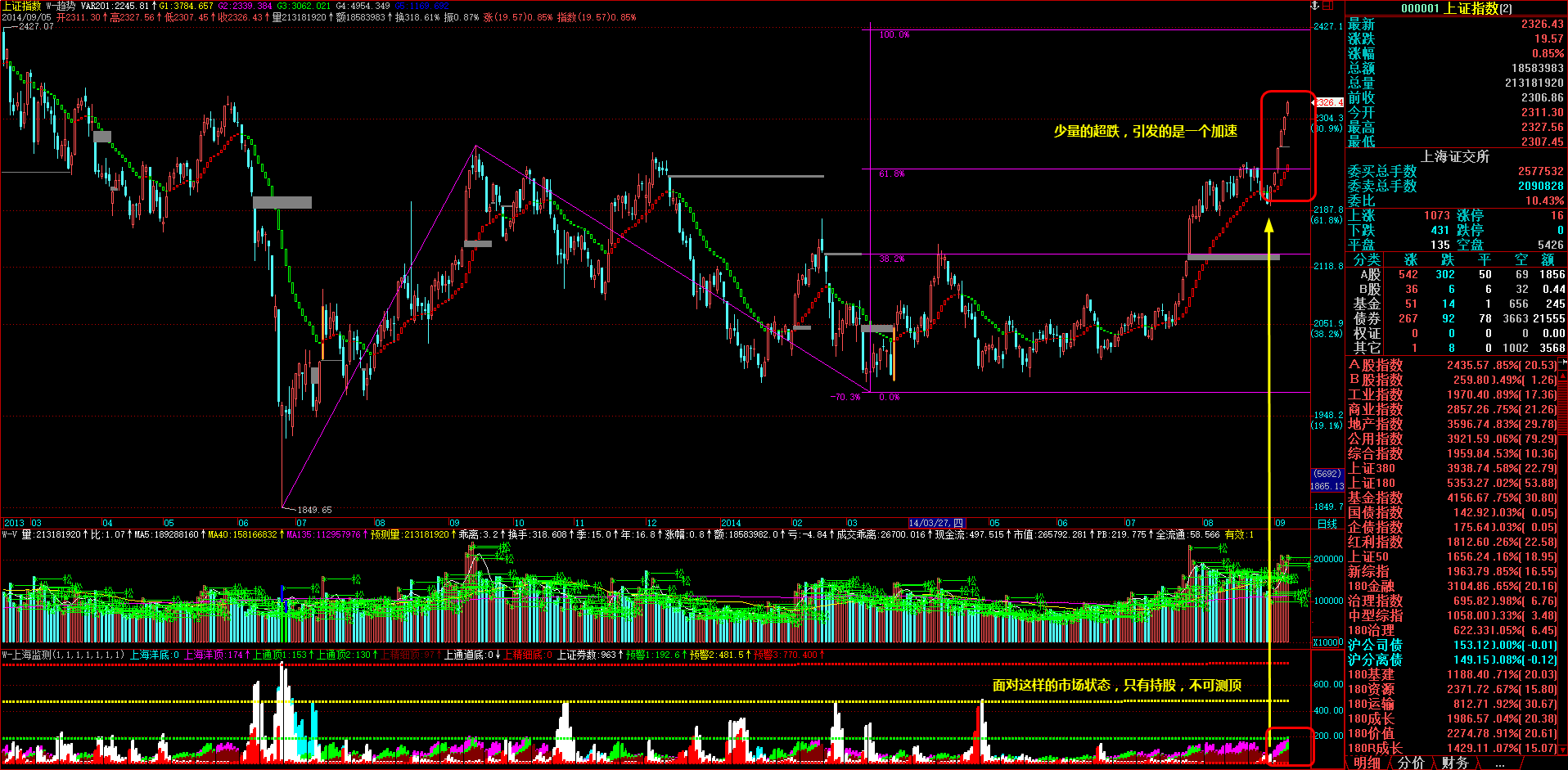
Task: Click the X10000 volume scale indicator
Action: 1327,642
